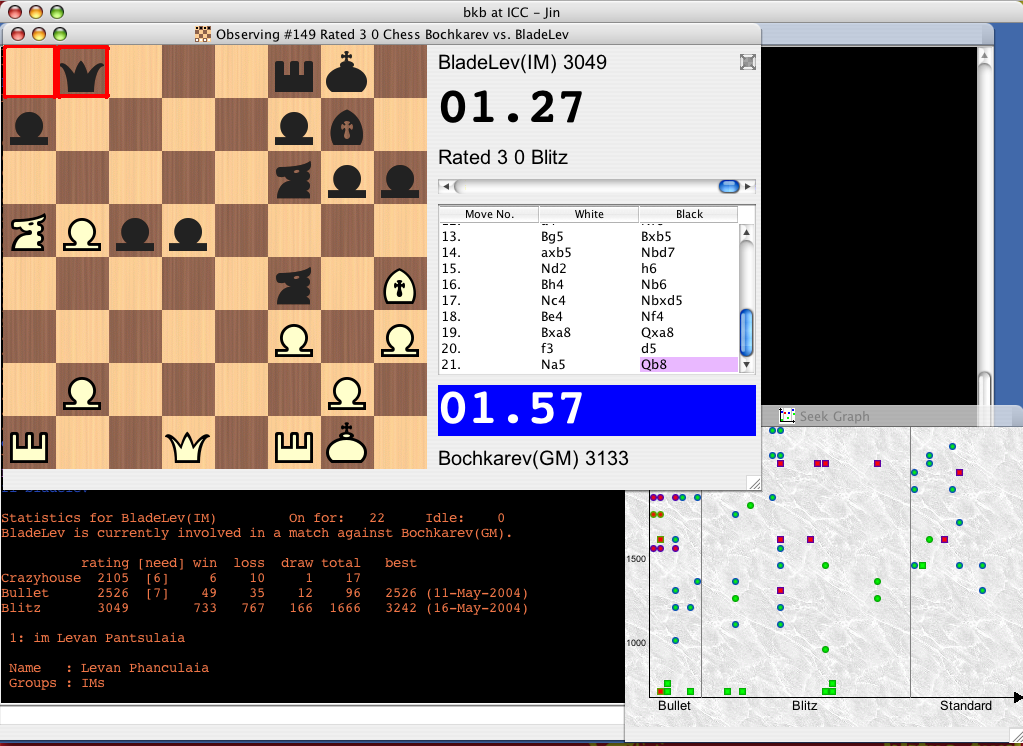Screen dimensions: 1023x746
Task: Click the "Black" column header
Action: pos(689,214)
